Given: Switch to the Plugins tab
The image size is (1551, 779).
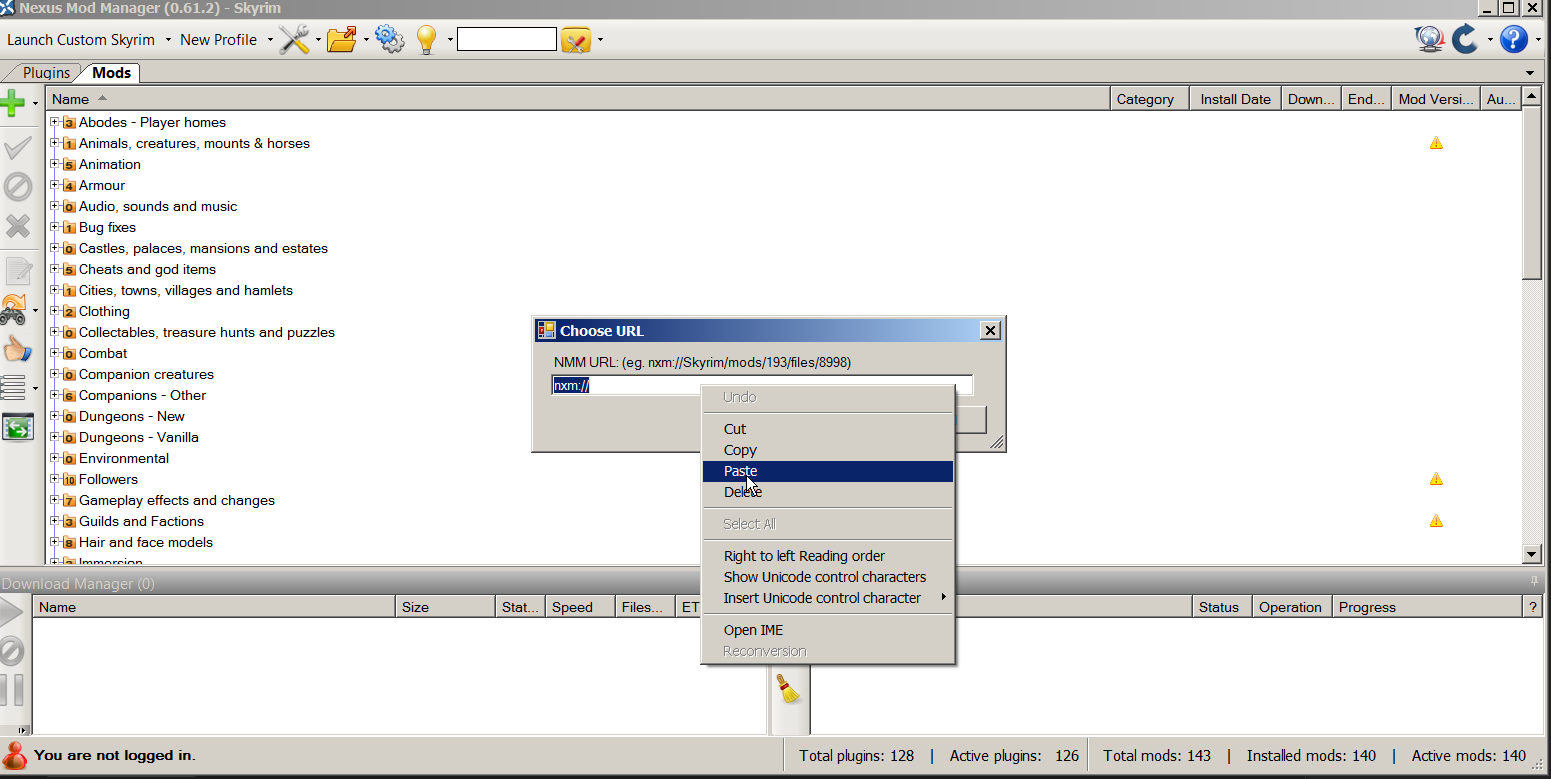Looking at the screenshot, I should (46, 73).
